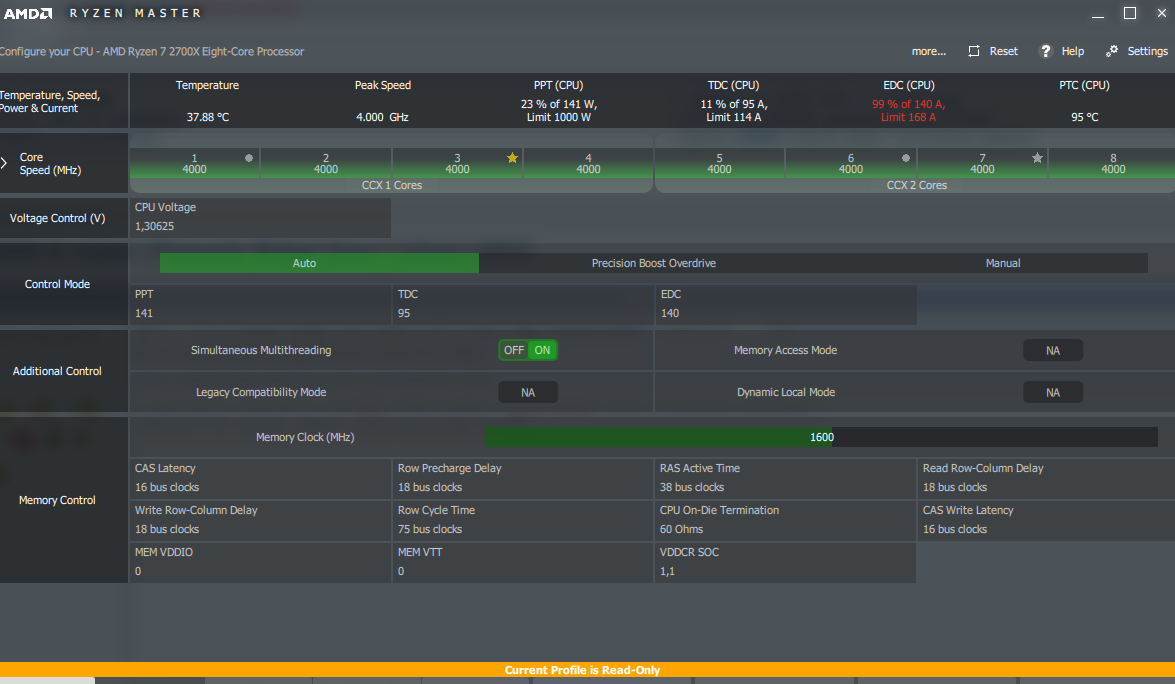Switch to Manual control mode
Viewport: 1175px width, 684px height.
pos(1003,263)
